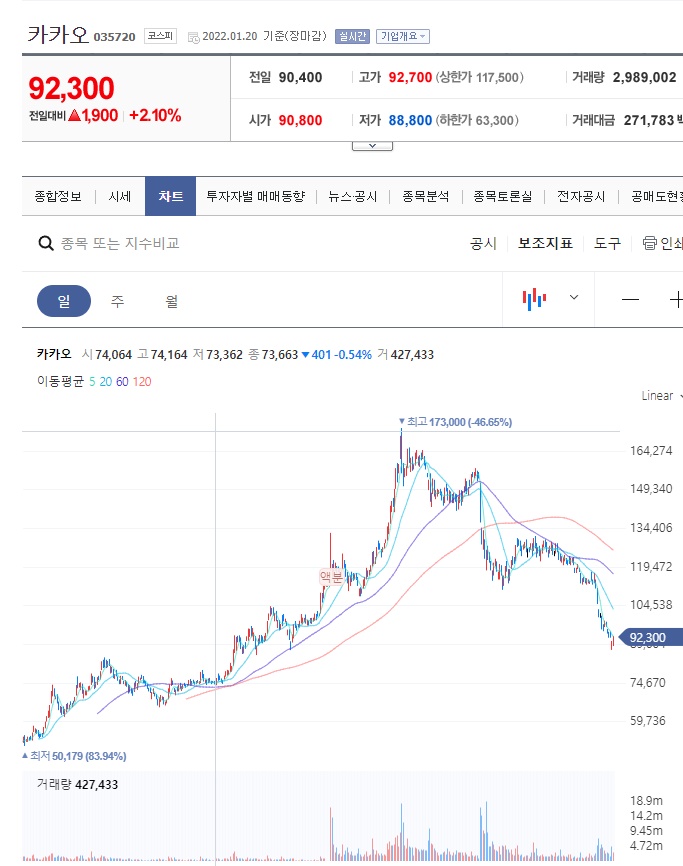Select the 일 daily period toggle

64,301
